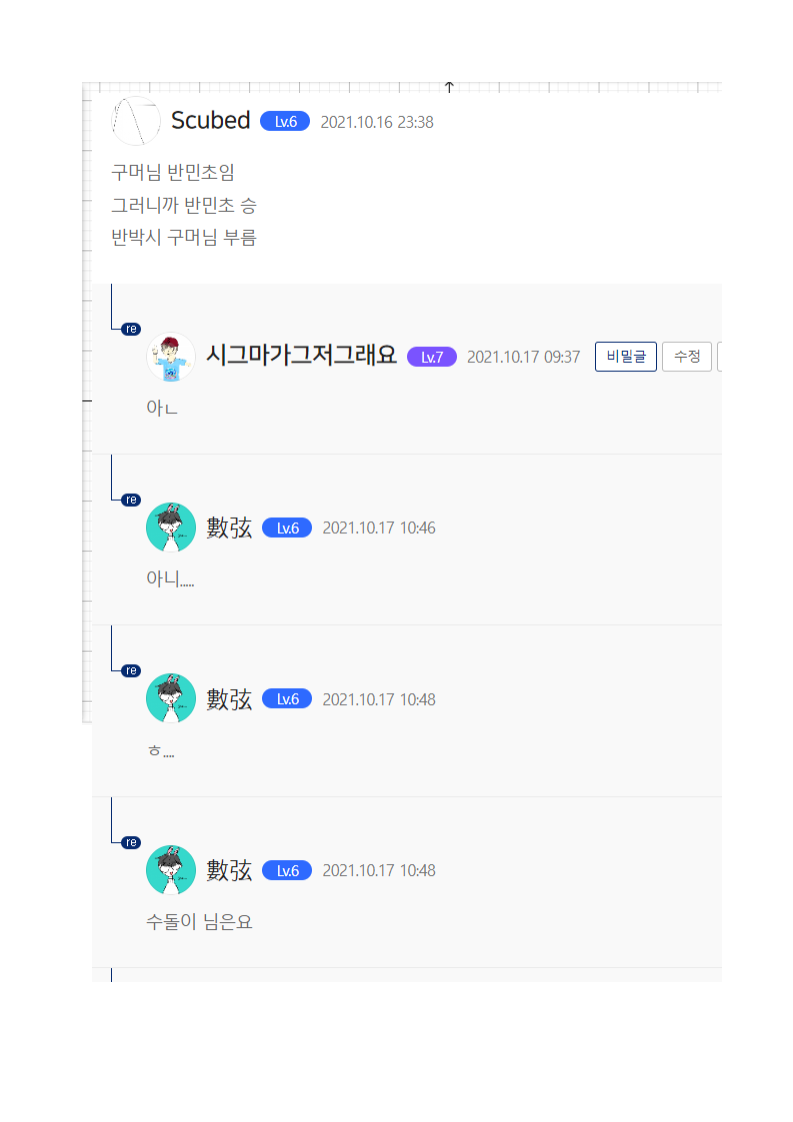Click 數弦's avatar on the 'ㅎ....' reply

(x=171, y=698)
